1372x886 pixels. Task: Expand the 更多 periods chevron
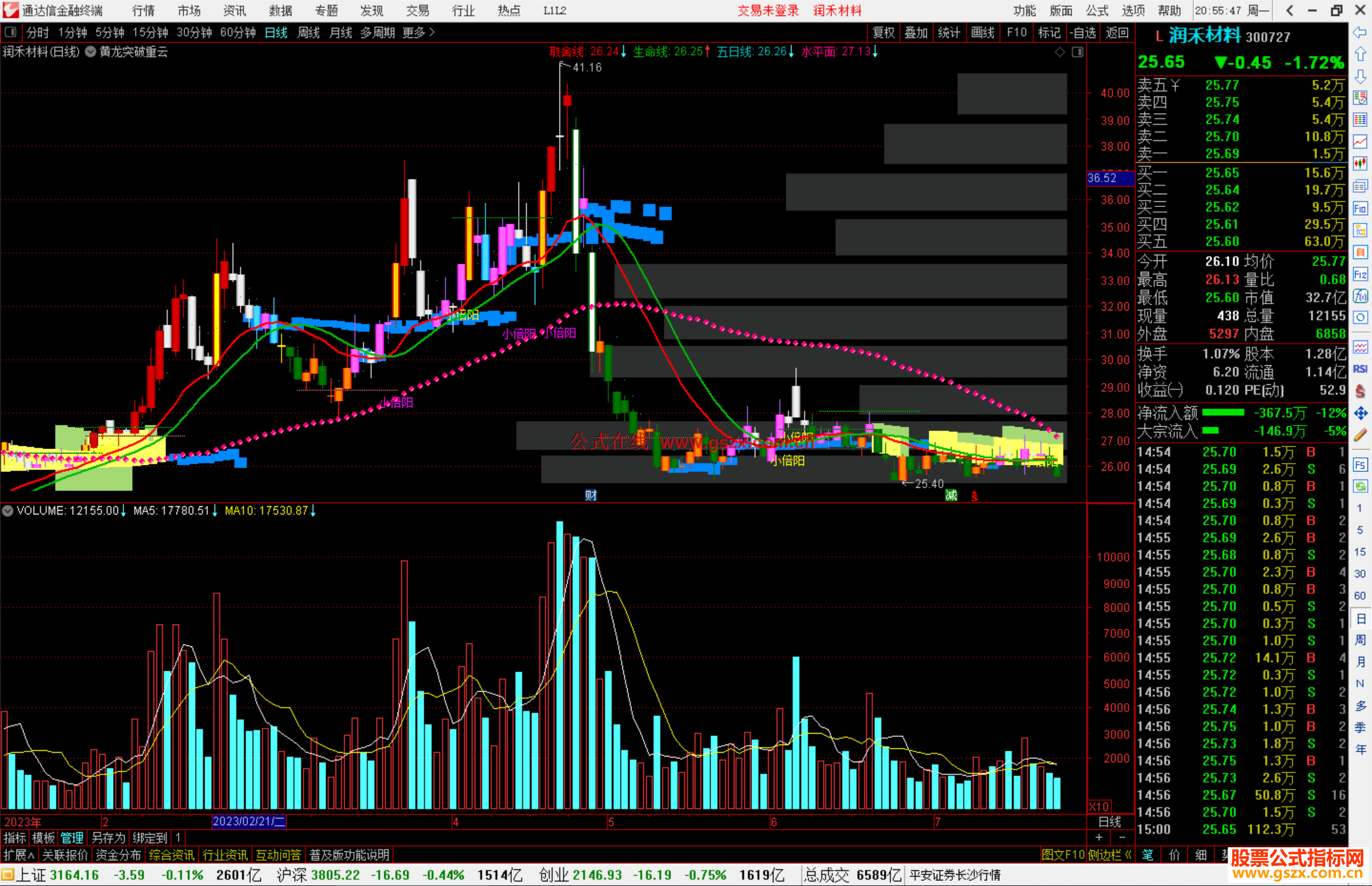432,32
